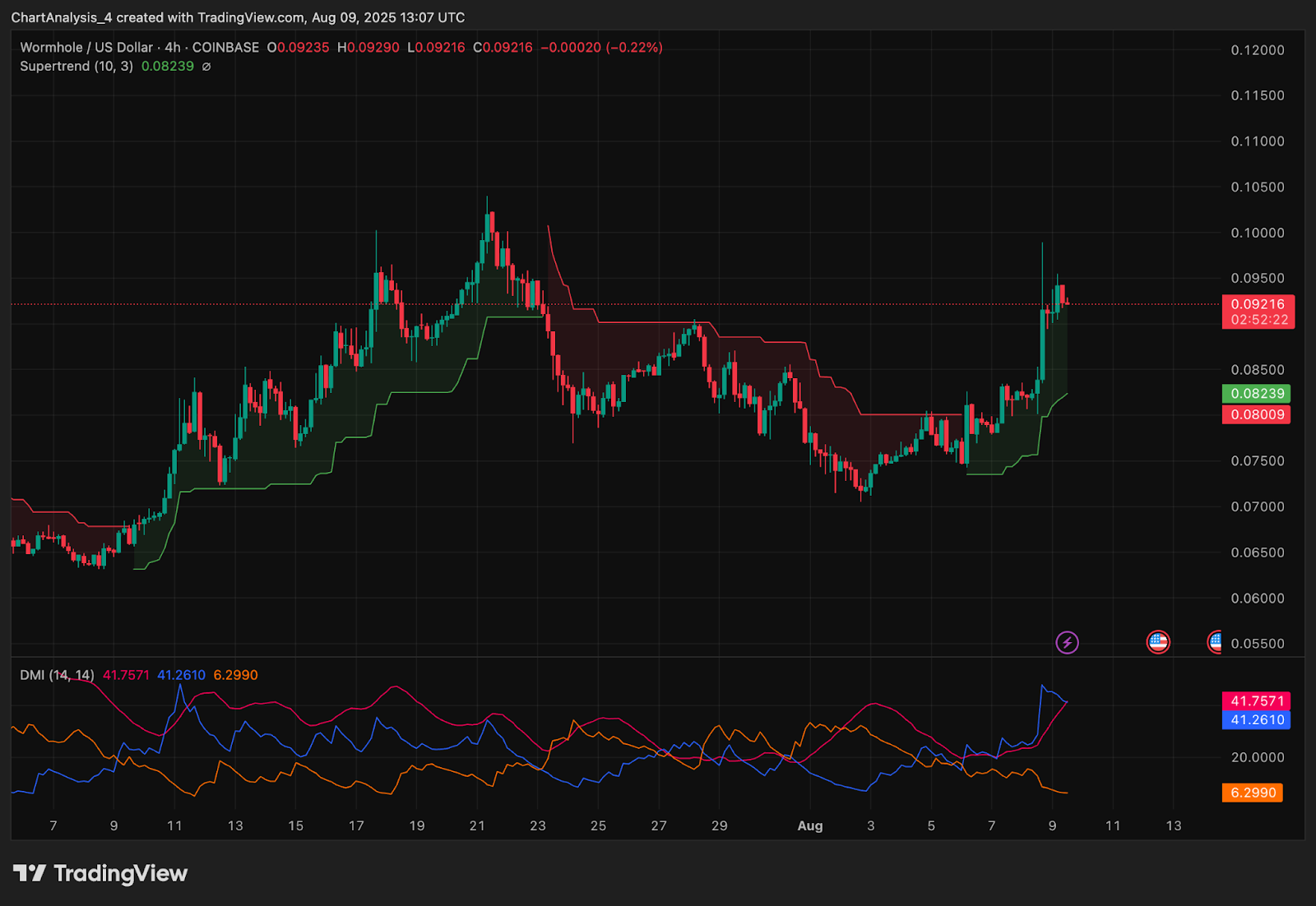Click the 0.10000 level on price axis
This screenshot has width=1316, height=906.
[1257, 233]
